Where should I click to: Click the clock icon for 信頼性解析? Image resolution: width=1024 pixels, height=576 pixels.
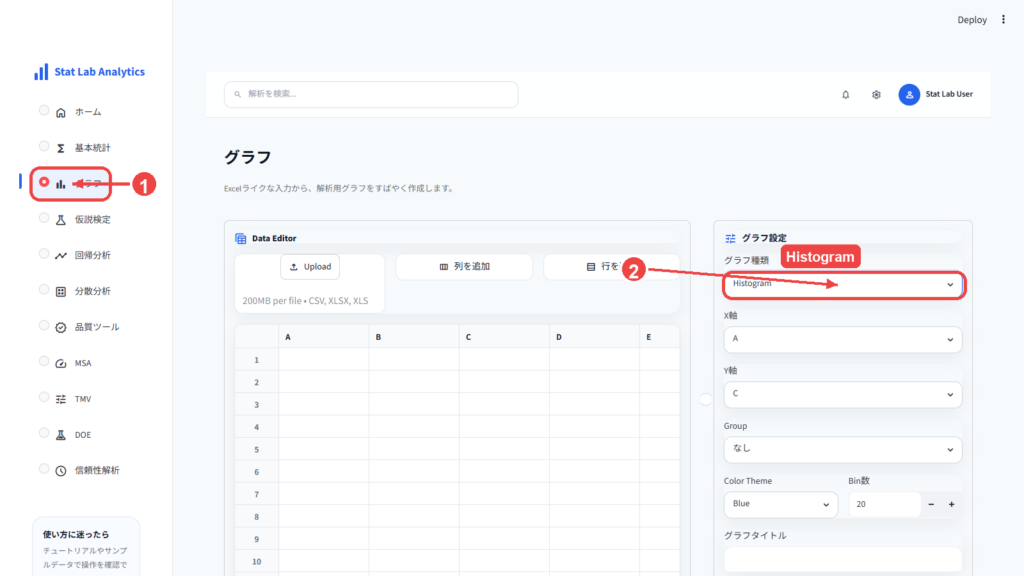(x=61, y=470)
